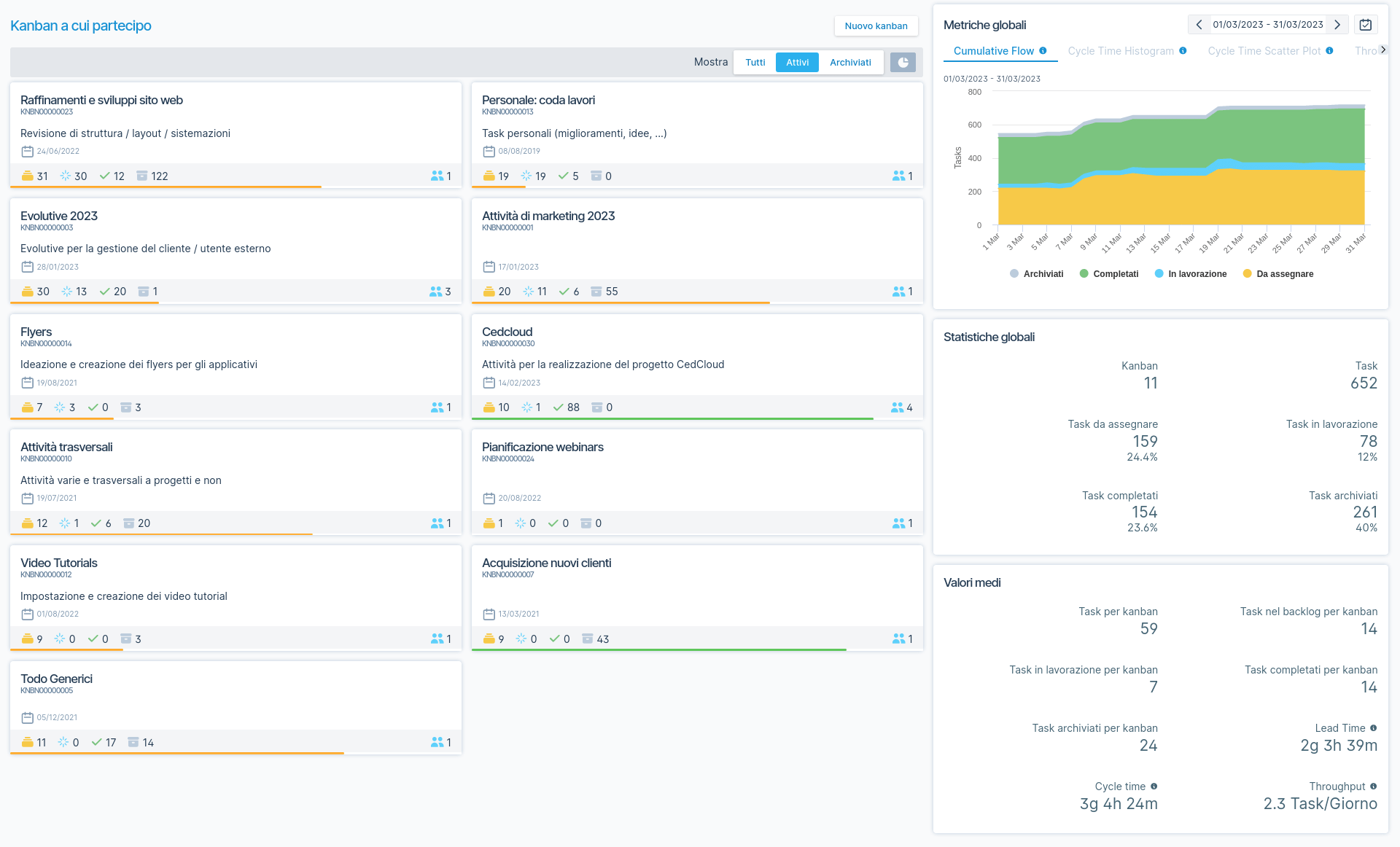Open the Cycle Time Histogram tab
1400x847 pixels.
coord(1121,51)
